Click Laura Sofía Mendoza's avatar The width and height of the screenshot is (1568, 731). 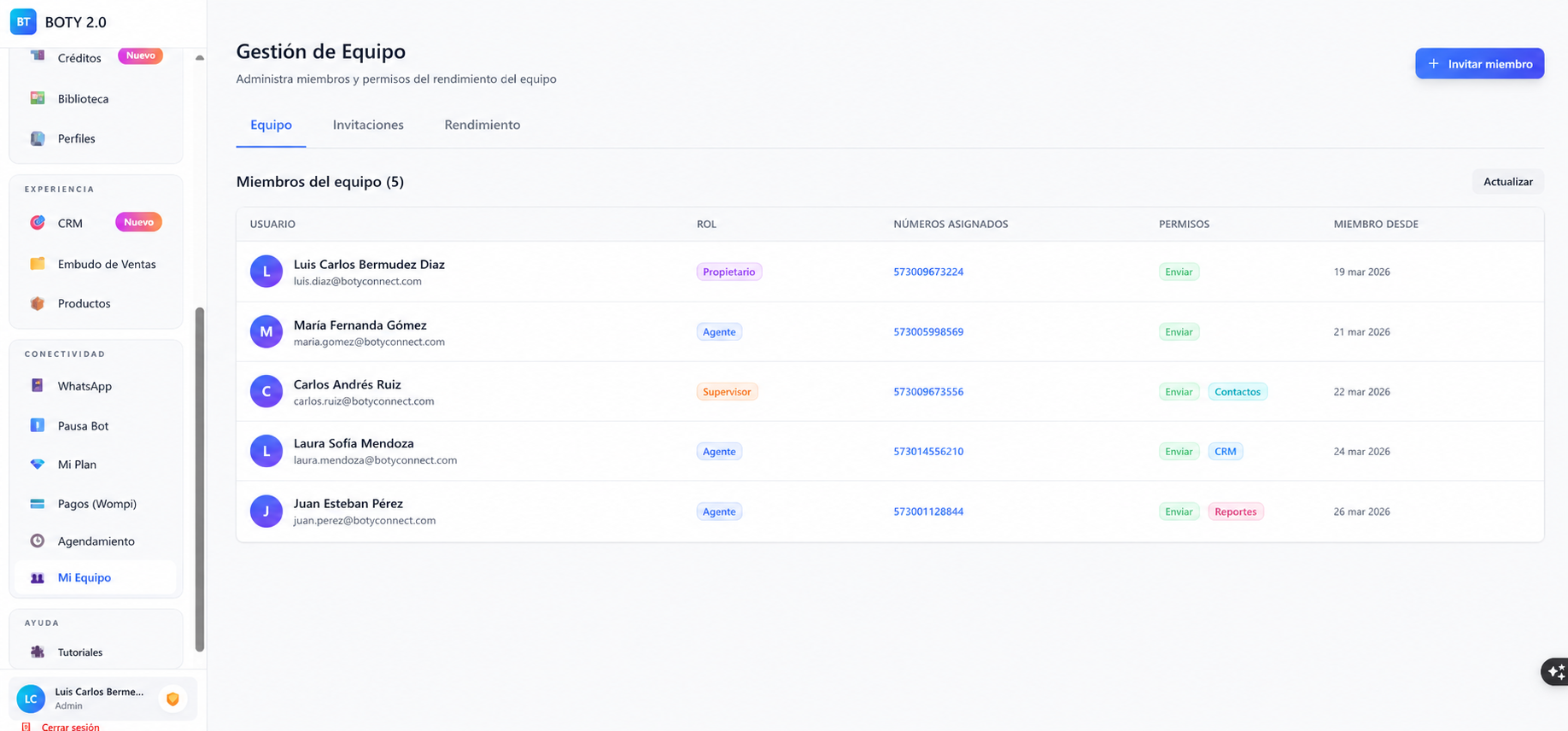pyautogui.click(x=266, y=451)
